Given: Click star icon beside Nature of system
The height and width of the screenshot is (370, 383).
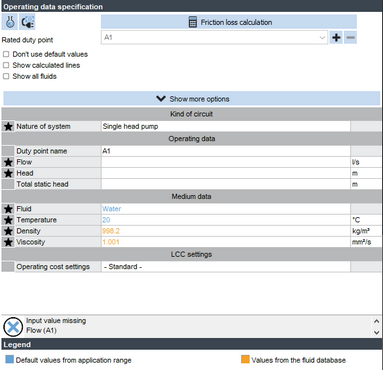Looking at the screenshot, I should pos(8,126).
